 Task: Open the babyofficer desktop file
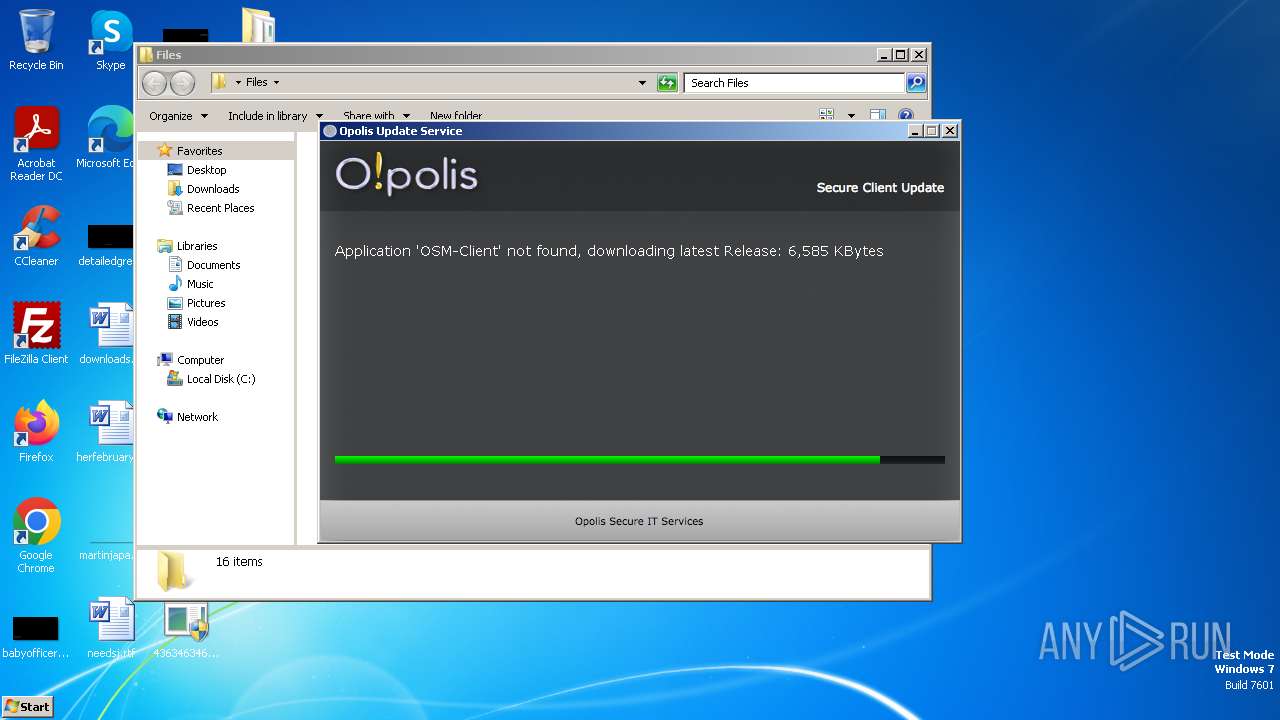click(x=36, y=635)
